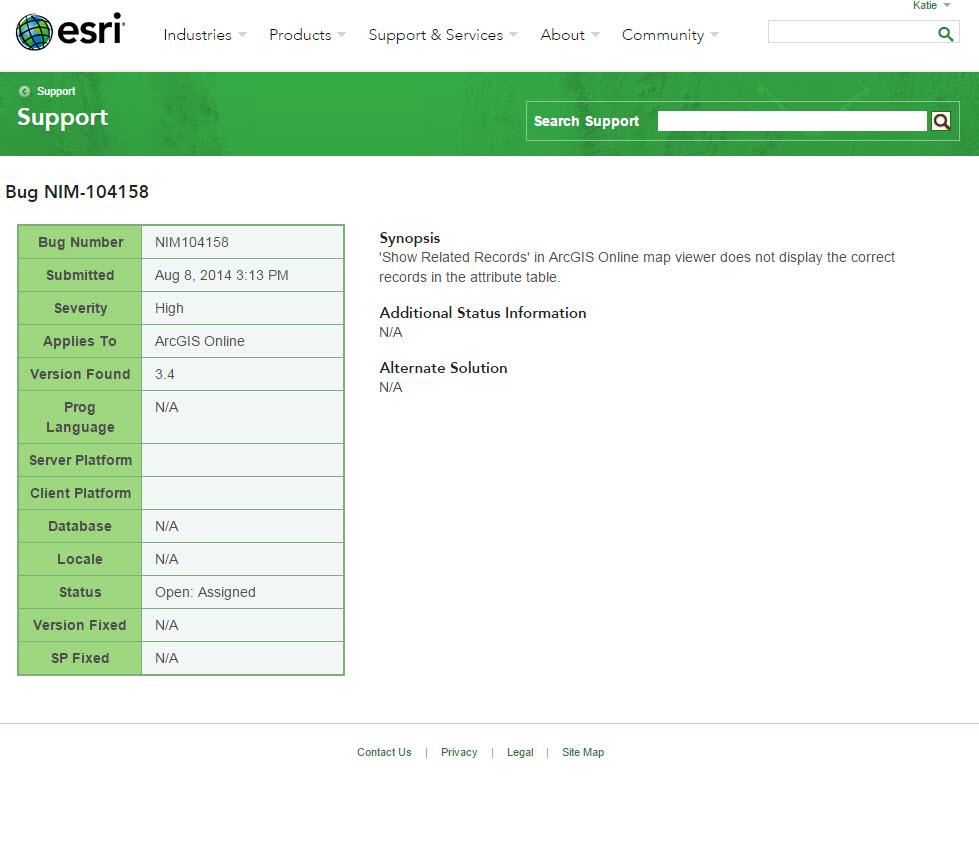979x859 pixels.
Task: Click the large Support banner heading
Action: [62, 117]
